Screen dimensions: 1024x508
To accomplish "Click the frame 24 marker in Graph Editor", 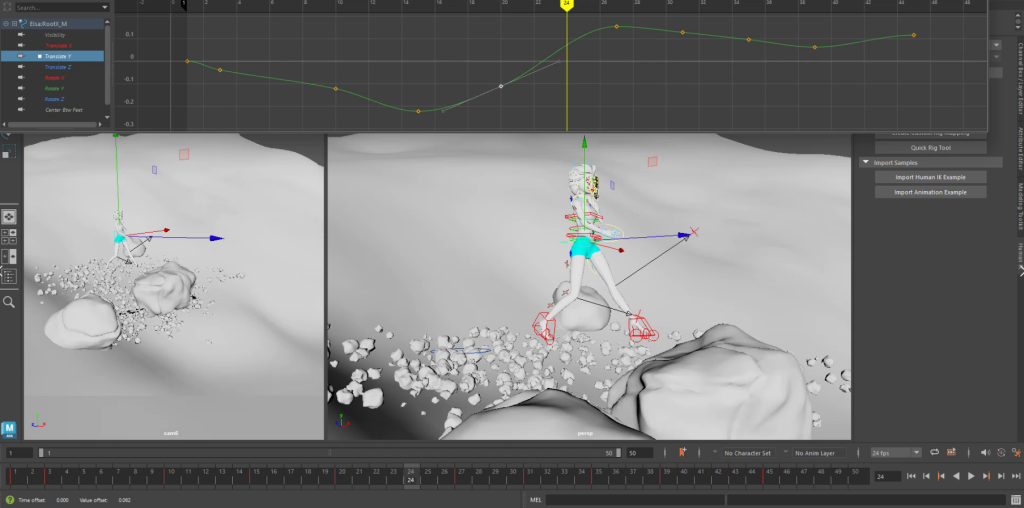I will pos(566,4).
